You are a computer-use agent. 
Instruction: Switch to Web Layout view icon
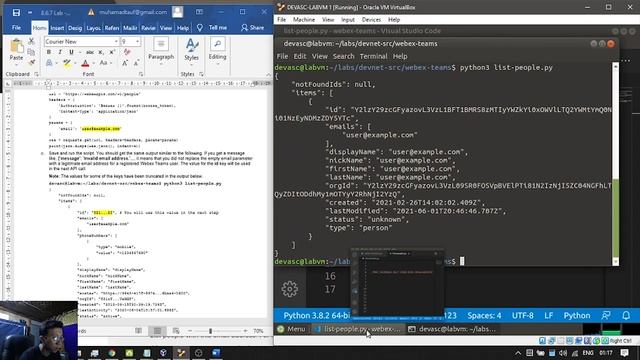click(x=176, y=331)
